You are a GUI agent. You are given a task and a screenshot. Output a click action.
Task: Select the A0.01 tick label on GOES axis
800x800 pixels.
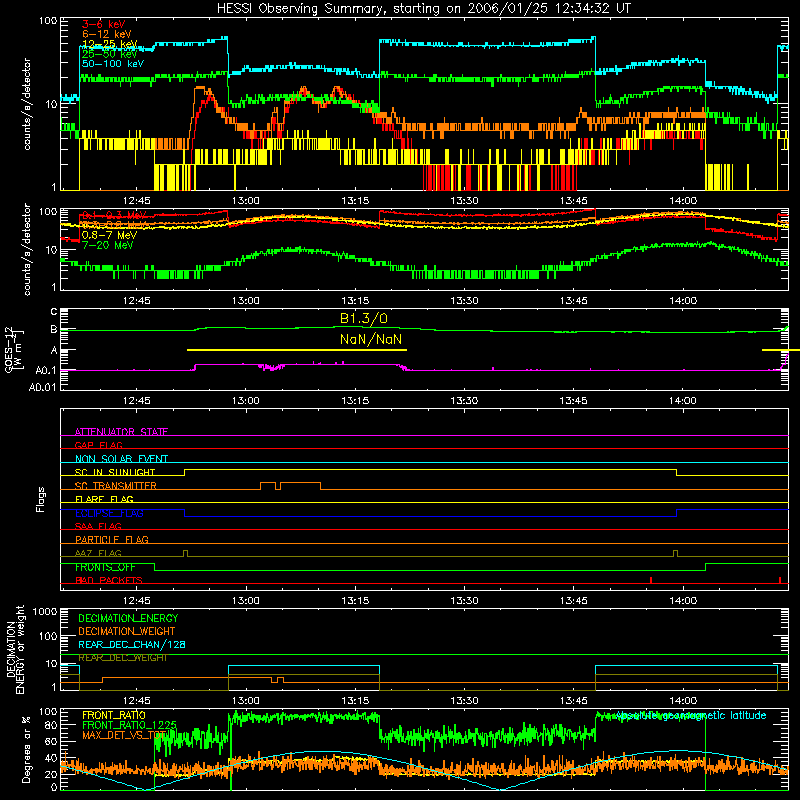coord(42,387)
